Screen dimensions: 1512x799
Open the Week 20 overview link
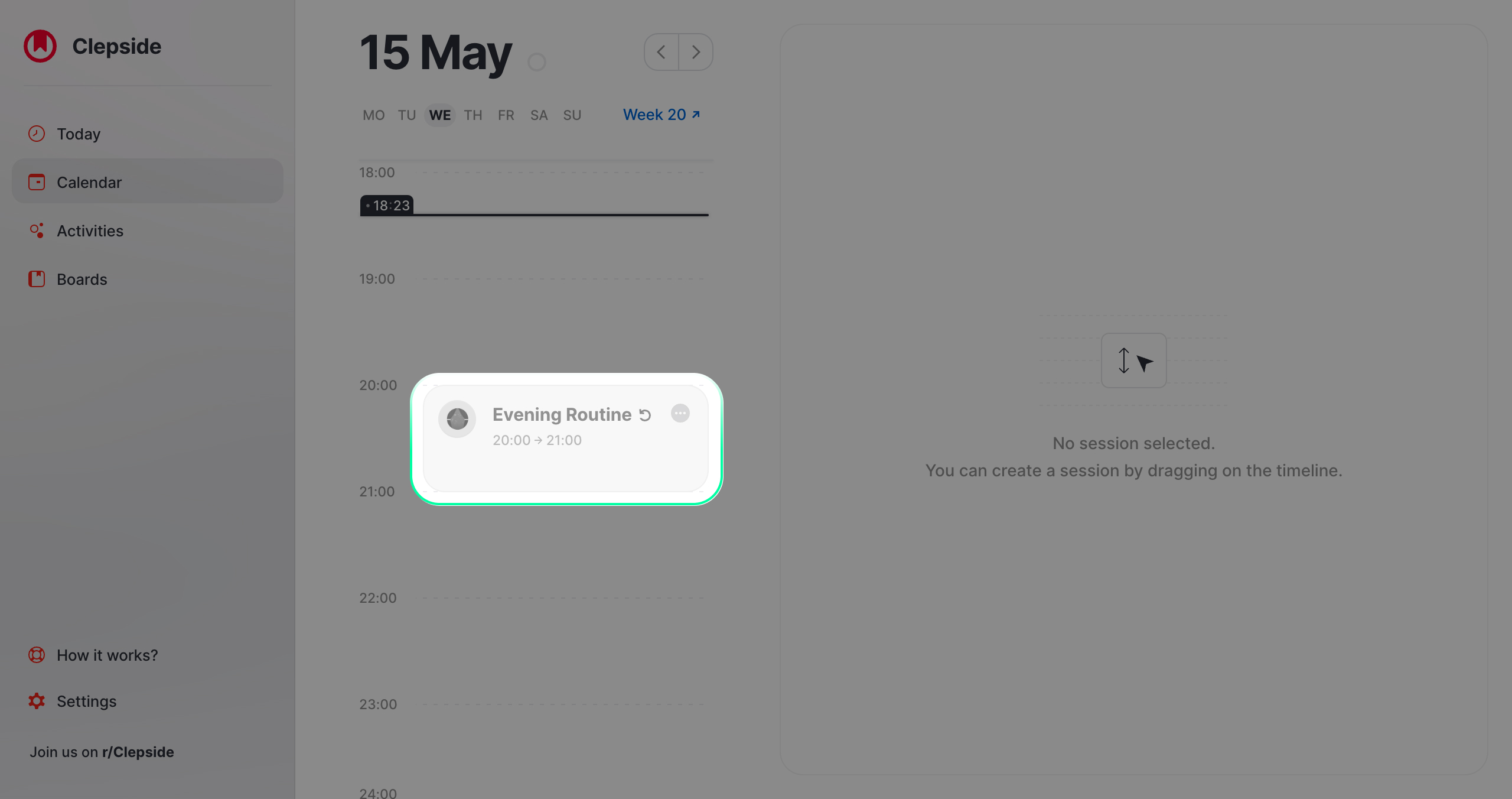pos(661,115)
